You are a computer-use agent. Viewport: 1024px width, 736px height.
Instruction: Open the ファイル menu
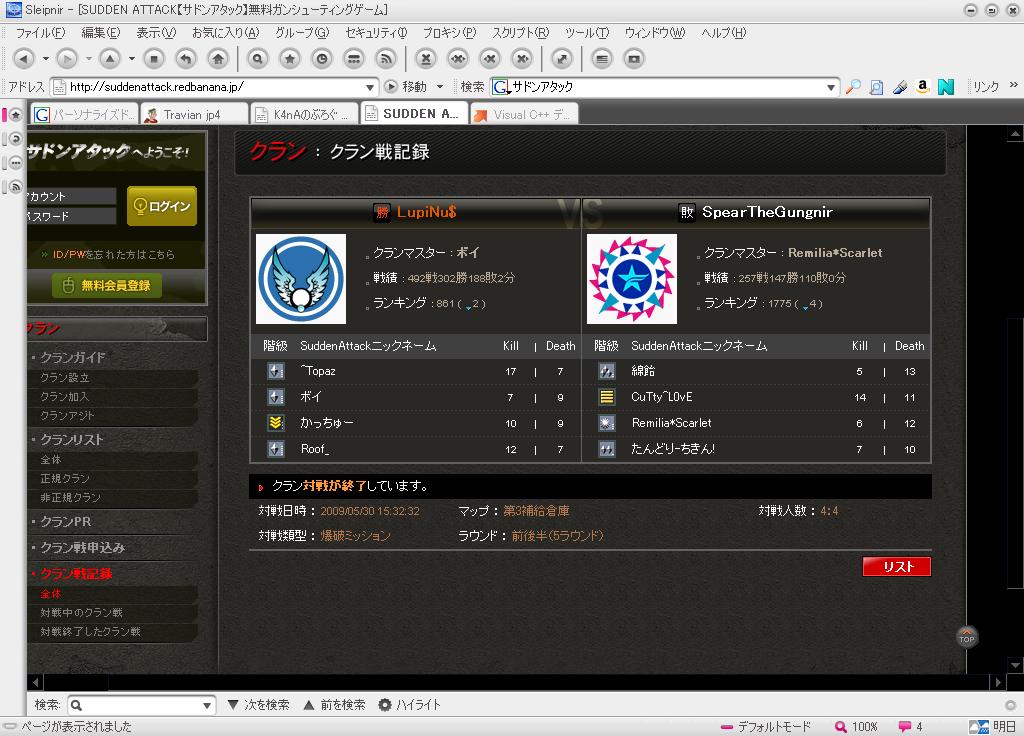(40, 33)
